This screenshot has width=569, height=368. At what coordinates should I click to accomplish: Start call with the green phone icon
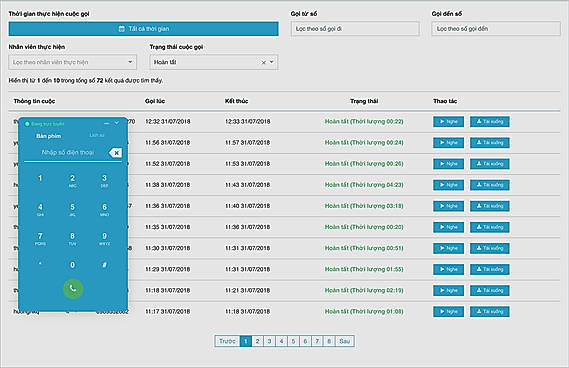tap(73, 289)
